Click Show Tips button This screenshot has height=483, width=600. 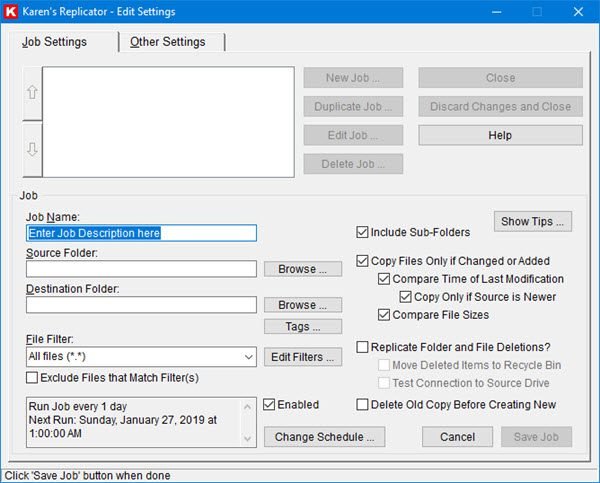pyautogui.click(x=533, y=221)
